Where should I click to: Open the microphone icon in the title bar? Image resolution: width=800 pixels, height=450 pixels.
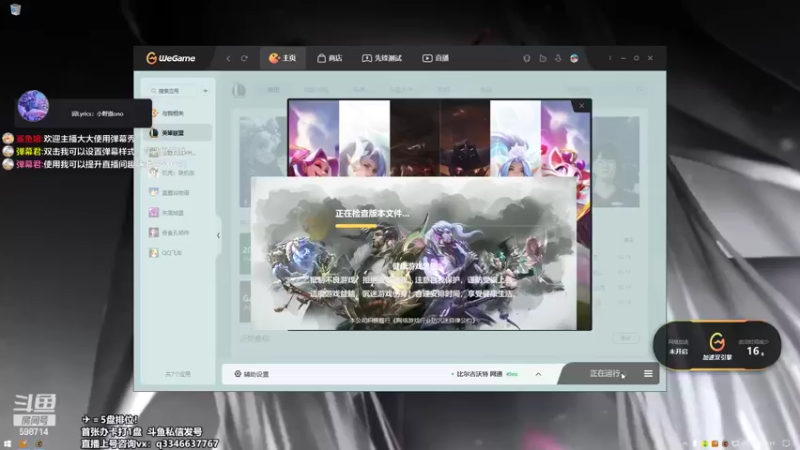[527, 58]
